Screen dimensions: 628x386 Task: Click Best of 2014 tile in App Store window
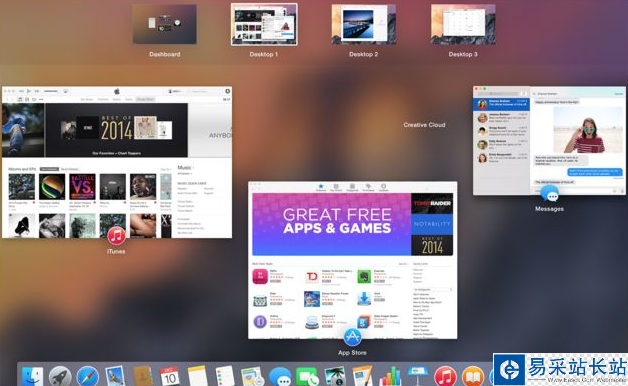coord(432,245)
